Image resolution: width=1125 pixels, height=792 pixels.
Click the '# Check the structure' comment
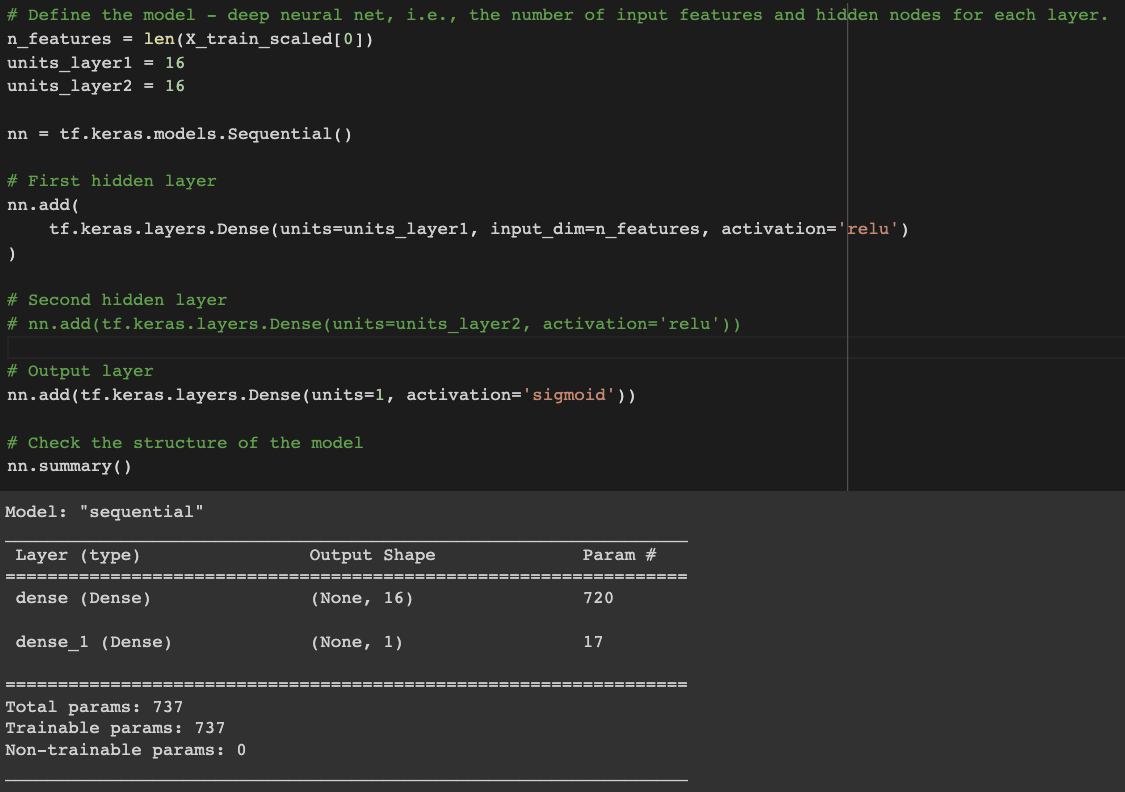coord(185,443)
